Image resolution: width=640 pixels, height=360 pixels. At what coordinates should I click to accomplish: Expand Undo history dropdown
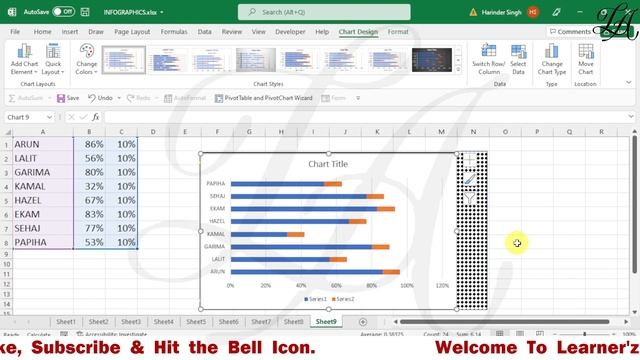(119, 98)
